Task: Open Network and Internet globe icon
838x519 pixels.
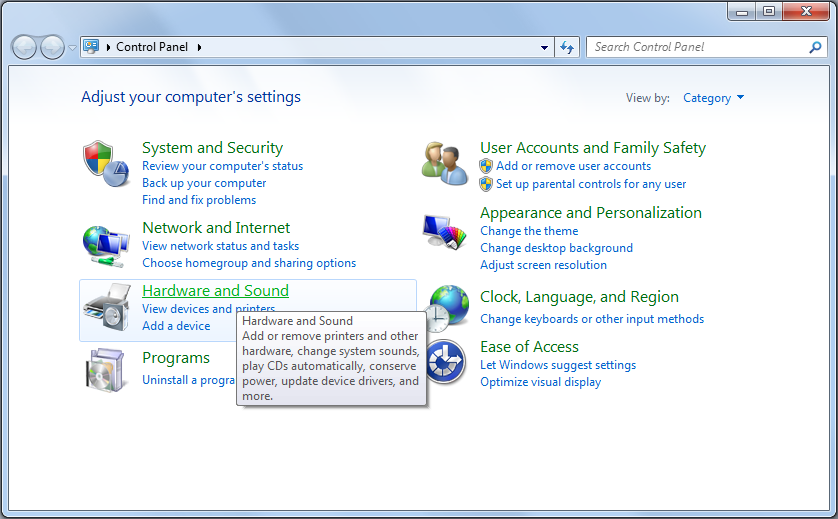Action: [x=106, y=246]
